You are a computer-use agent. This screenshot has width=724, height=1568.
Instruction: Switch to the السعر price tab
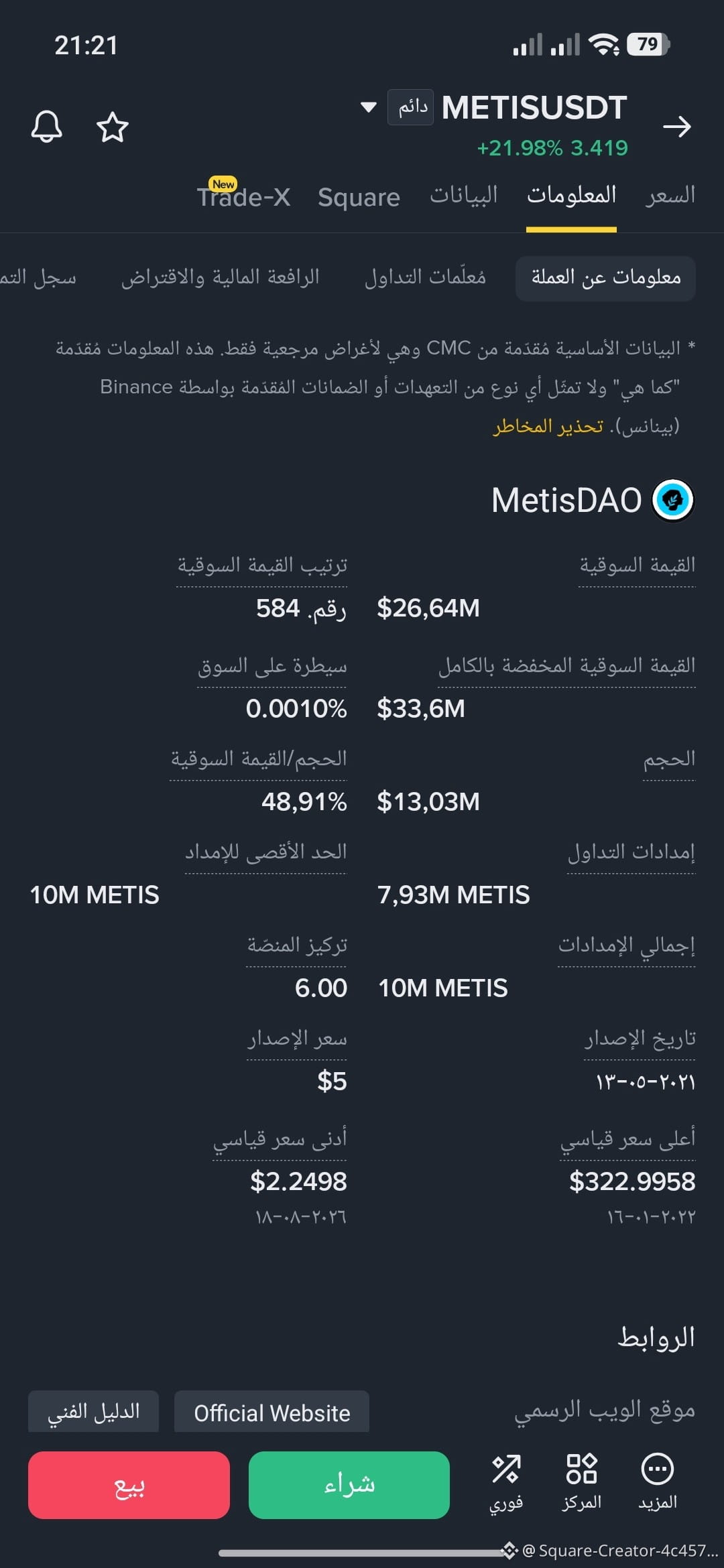(x=670, y=196)
